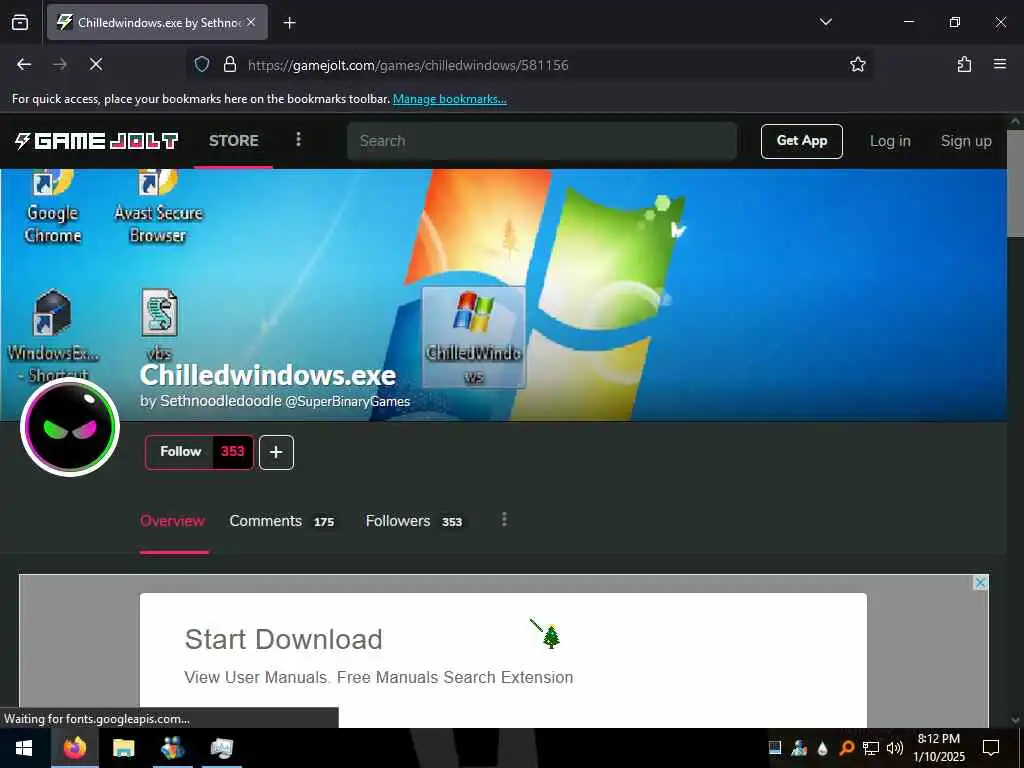Screen dimensions: 1024x768
Task: Open the Sign up link
Action: (x=966, y=141)
